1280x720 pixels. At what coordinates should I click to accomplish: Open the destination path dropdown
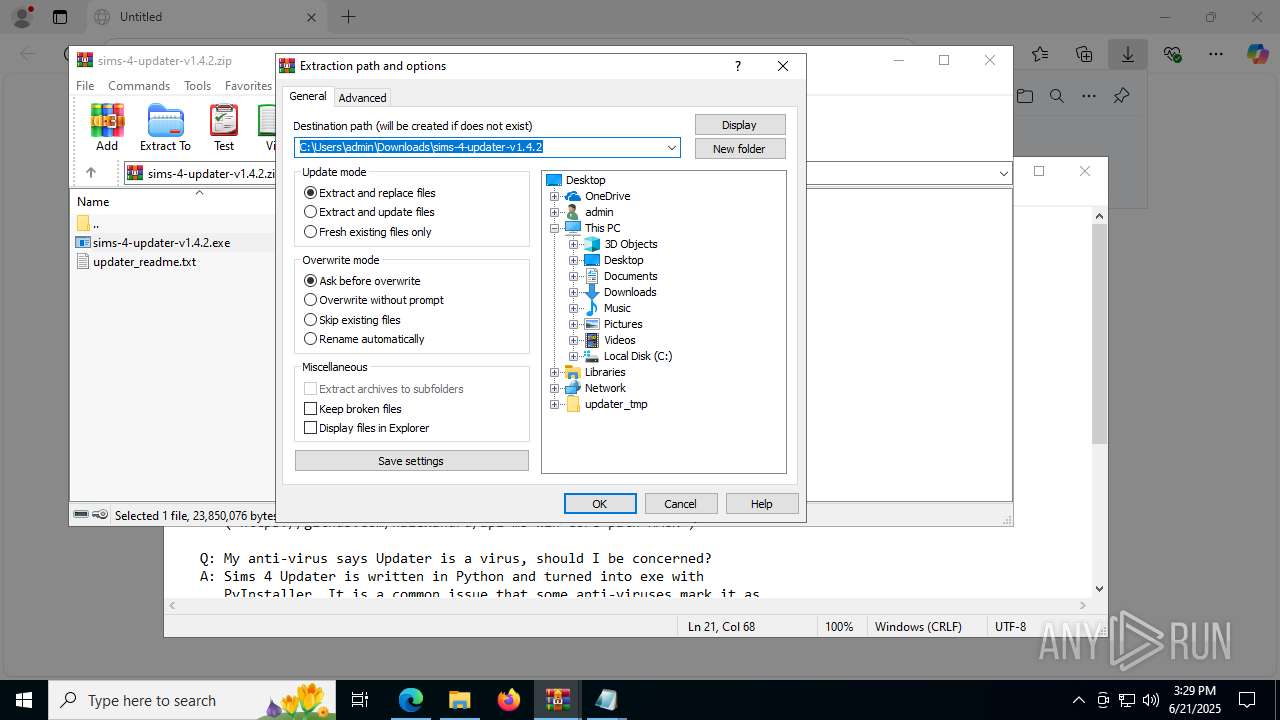click(672, 147)
